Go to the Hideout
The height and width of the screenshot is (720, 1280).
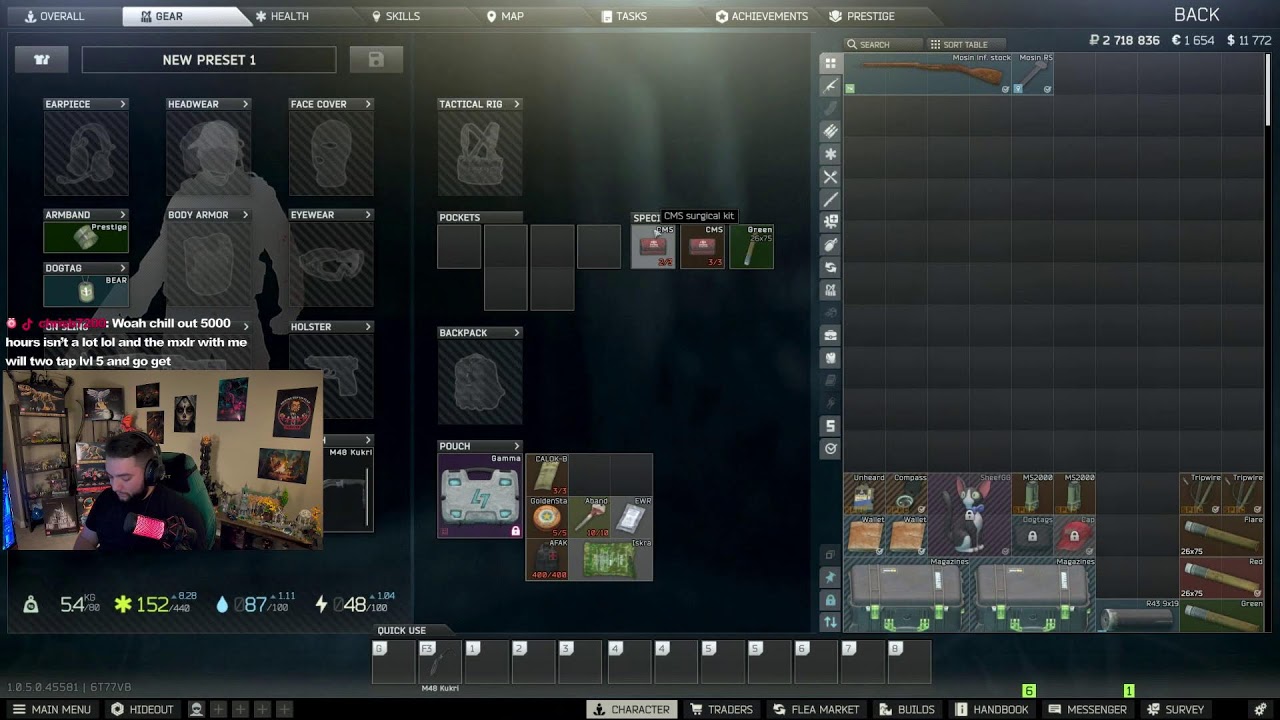click(x=142, y=709)
